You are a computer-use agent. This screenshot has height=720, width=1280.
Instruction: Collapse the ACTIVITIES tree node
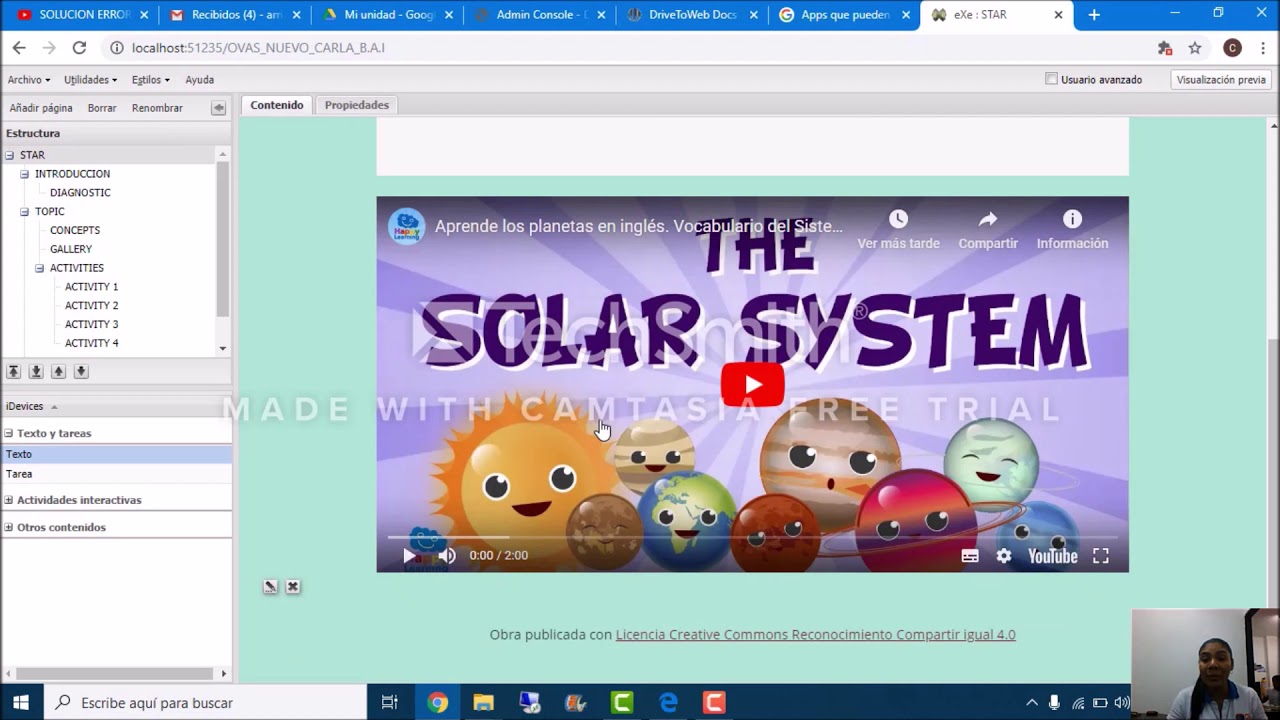[x=40, y=268]
